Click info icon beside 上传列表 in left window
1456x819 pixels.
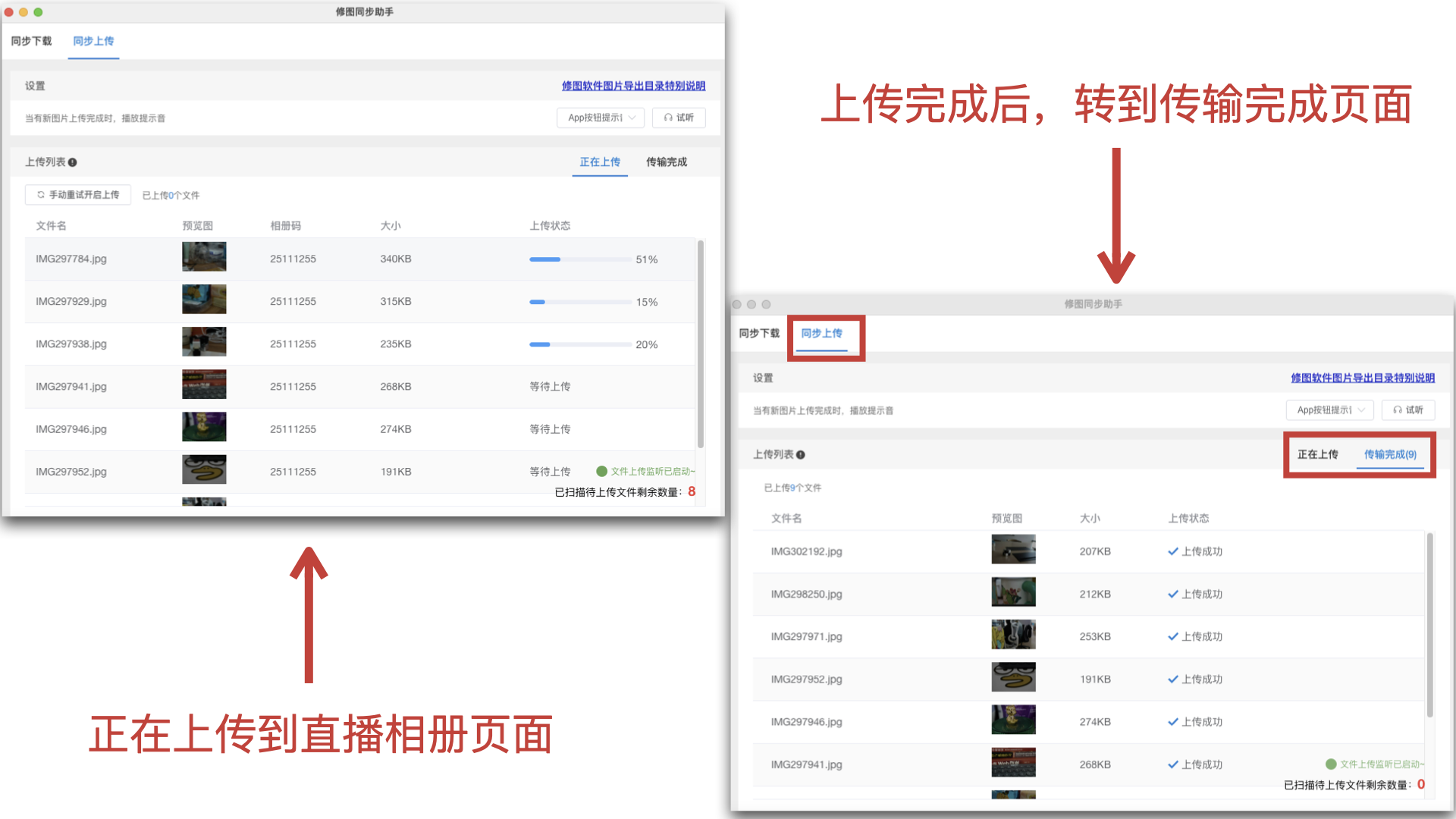73,162
